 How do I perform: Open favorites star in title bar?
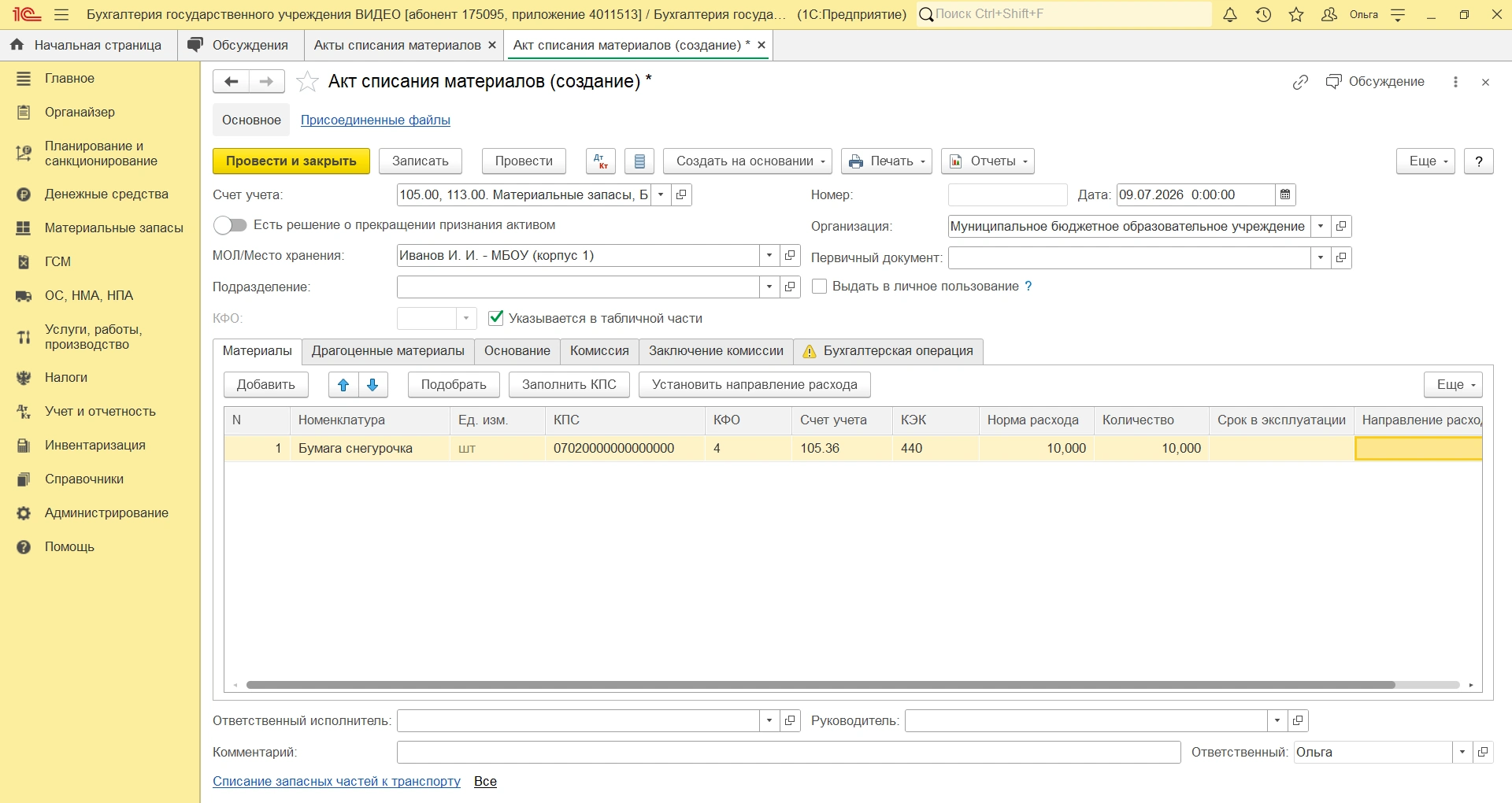point(1296,14)
